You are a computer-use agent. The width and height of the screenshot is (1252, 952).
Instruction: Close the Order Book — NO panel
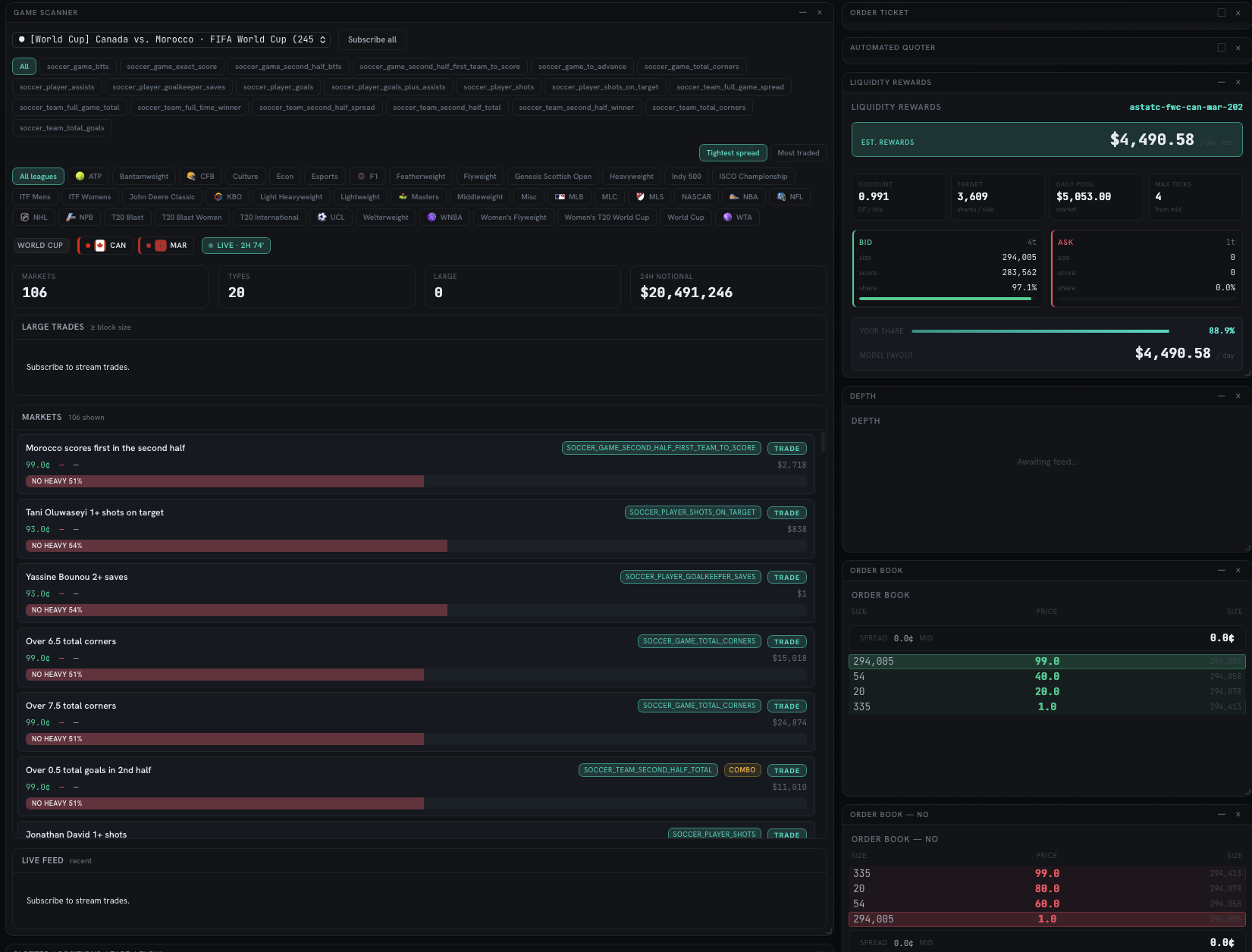click(x=1238, y=815)
